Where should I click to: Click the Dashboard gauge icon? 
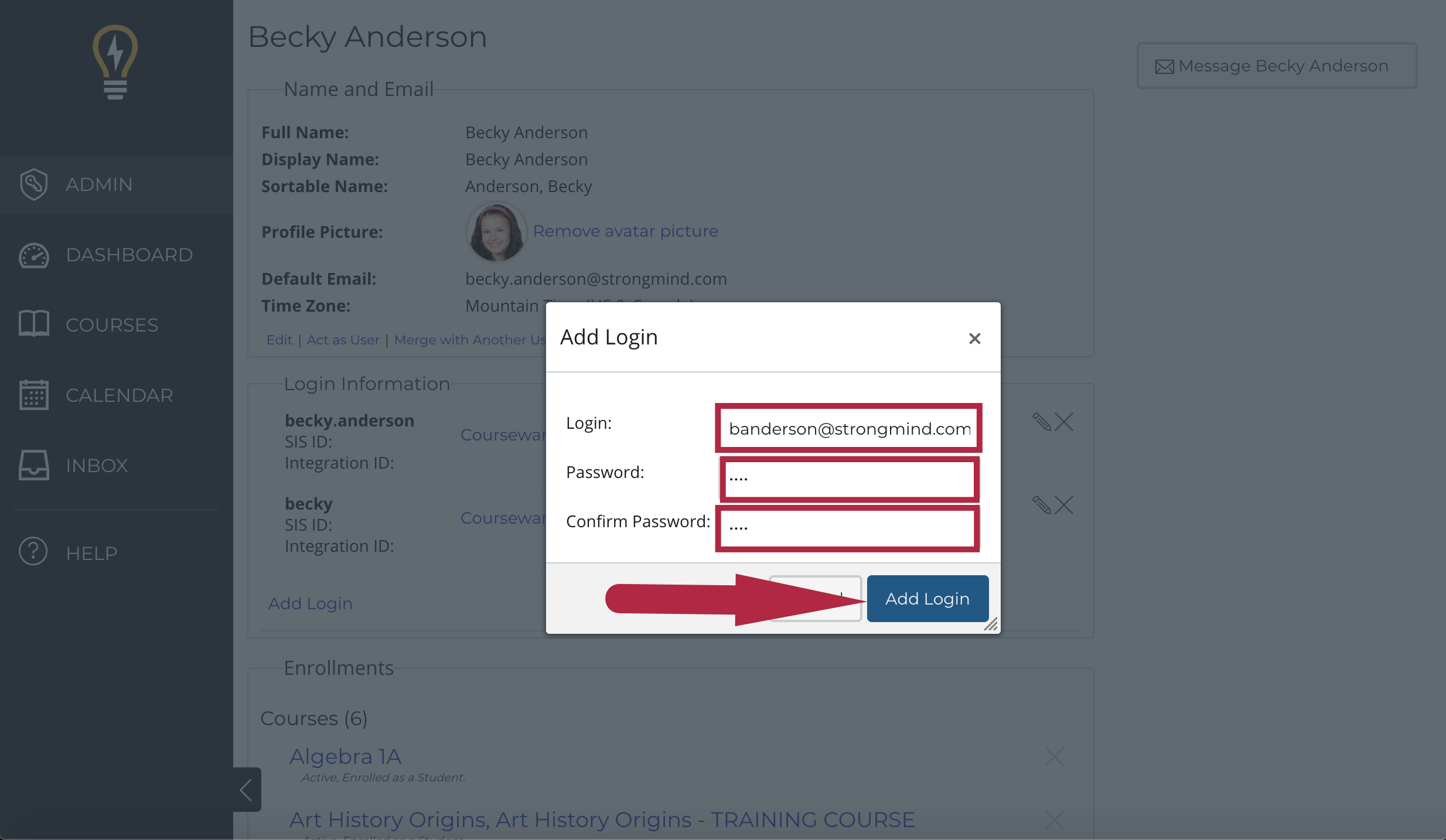pos(33,255)
